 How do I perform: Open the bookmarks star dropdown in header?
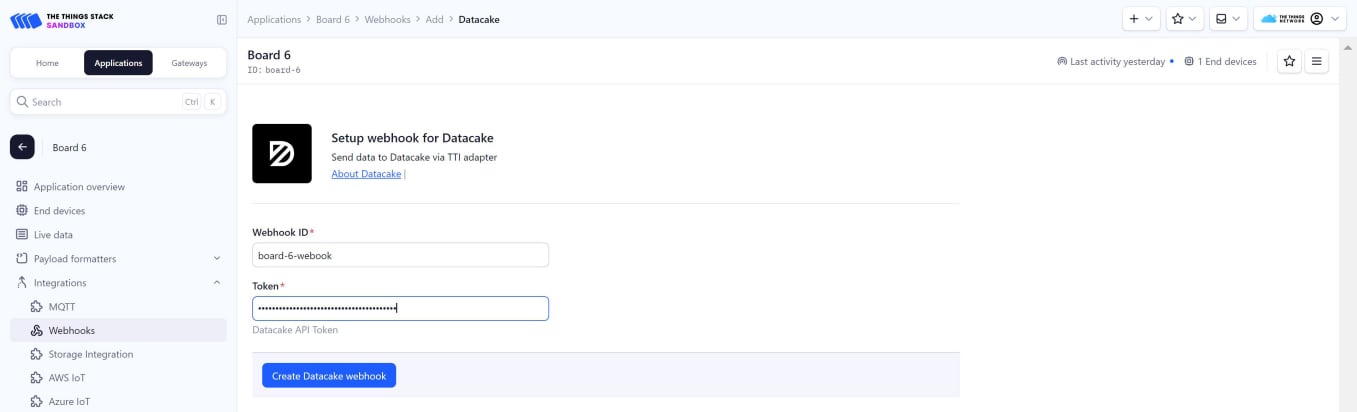(1184, 19)
